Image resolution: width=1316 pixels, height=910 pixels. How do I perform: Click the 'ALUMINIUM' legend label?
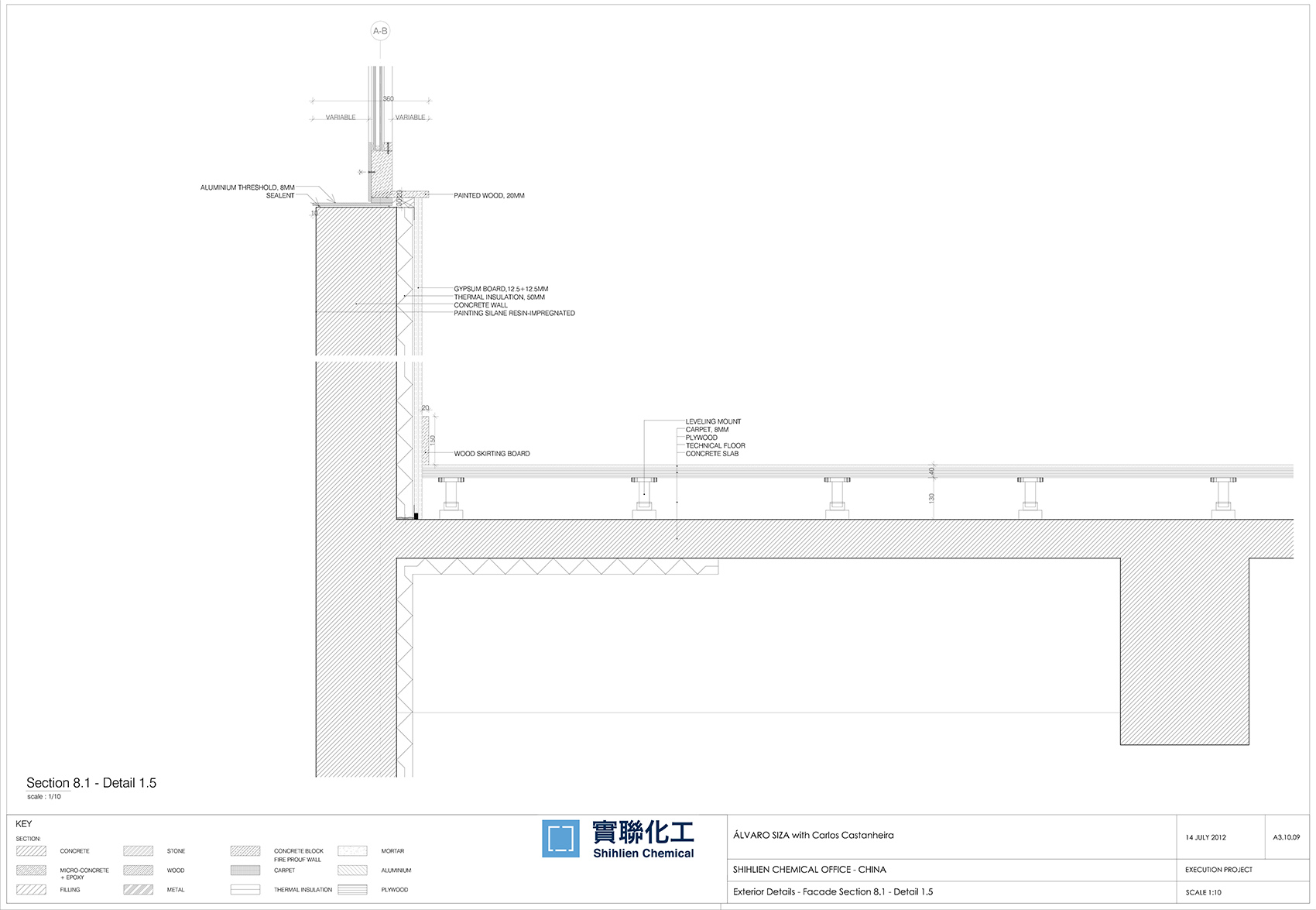(396, 871)
